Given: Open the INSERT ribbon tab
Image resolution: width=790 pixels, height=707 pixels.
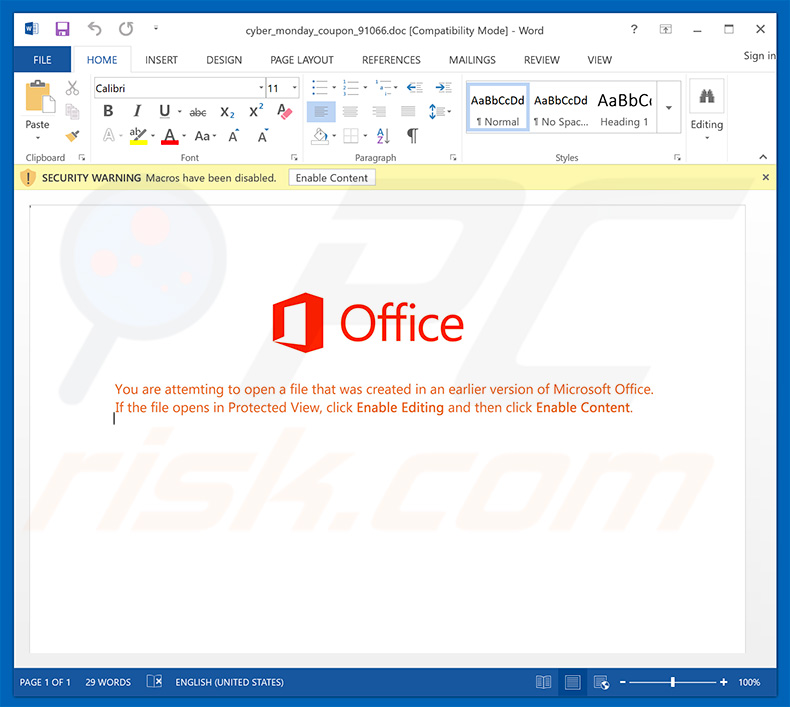Looking at the screenshot, I should (x=161, y=60).
